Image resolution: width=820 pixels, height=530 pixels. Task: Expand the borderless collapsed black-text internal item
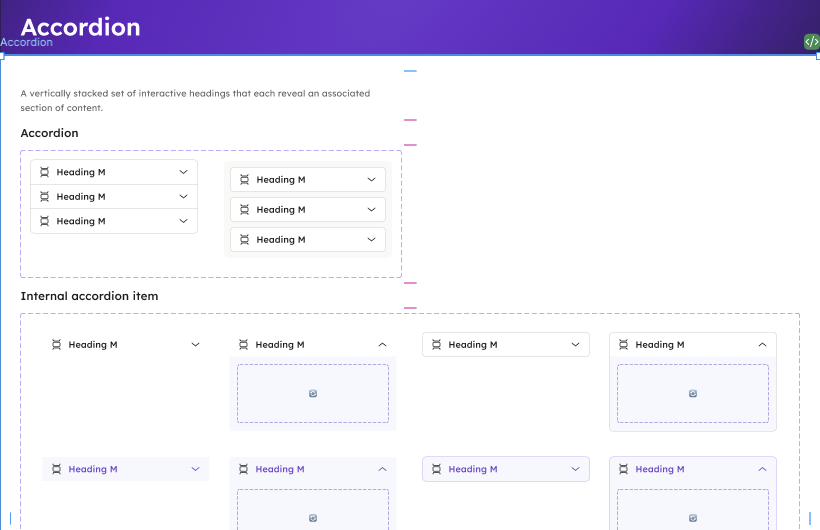(195, 345)
